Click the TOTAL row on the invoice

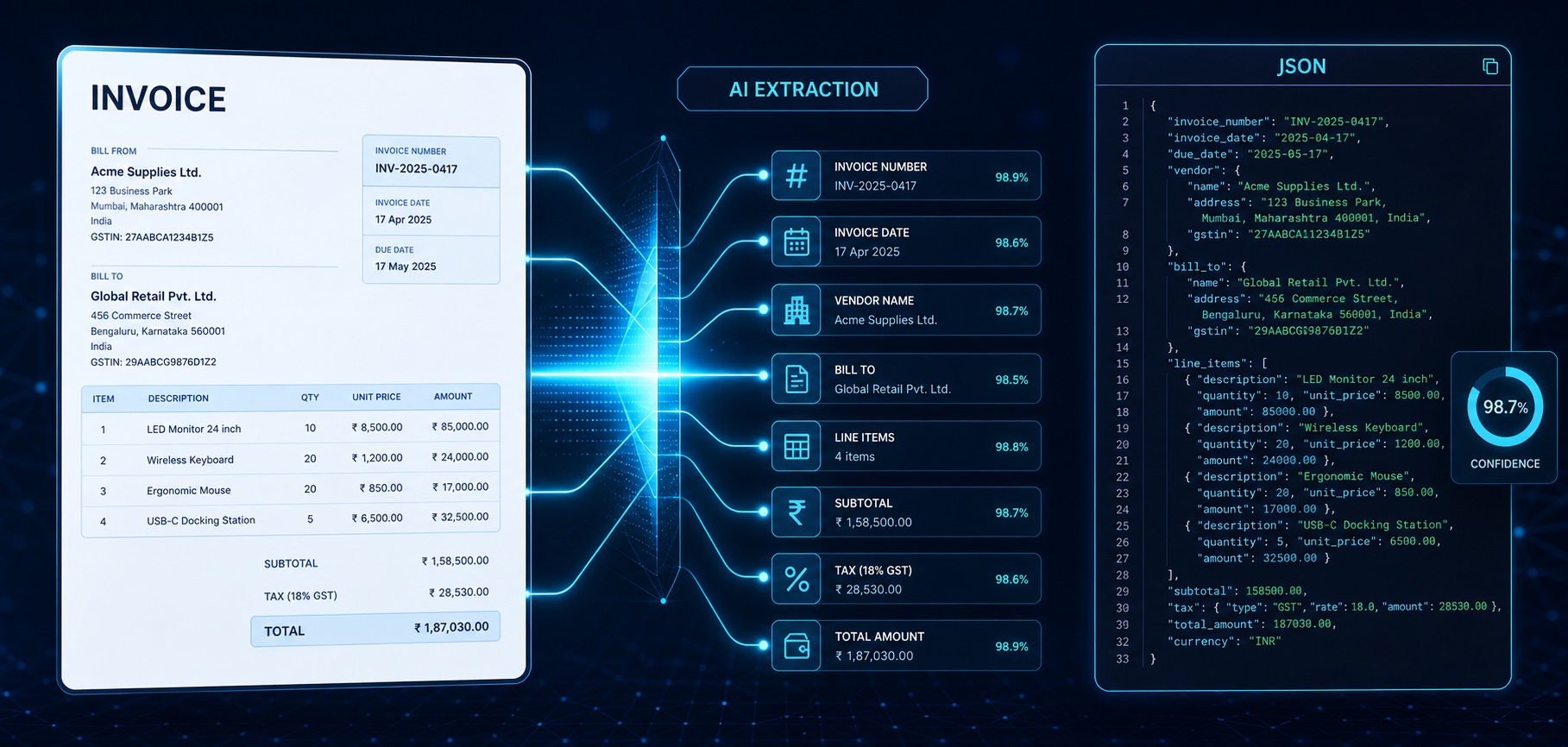pyautogui.click(x=375, y=629)
